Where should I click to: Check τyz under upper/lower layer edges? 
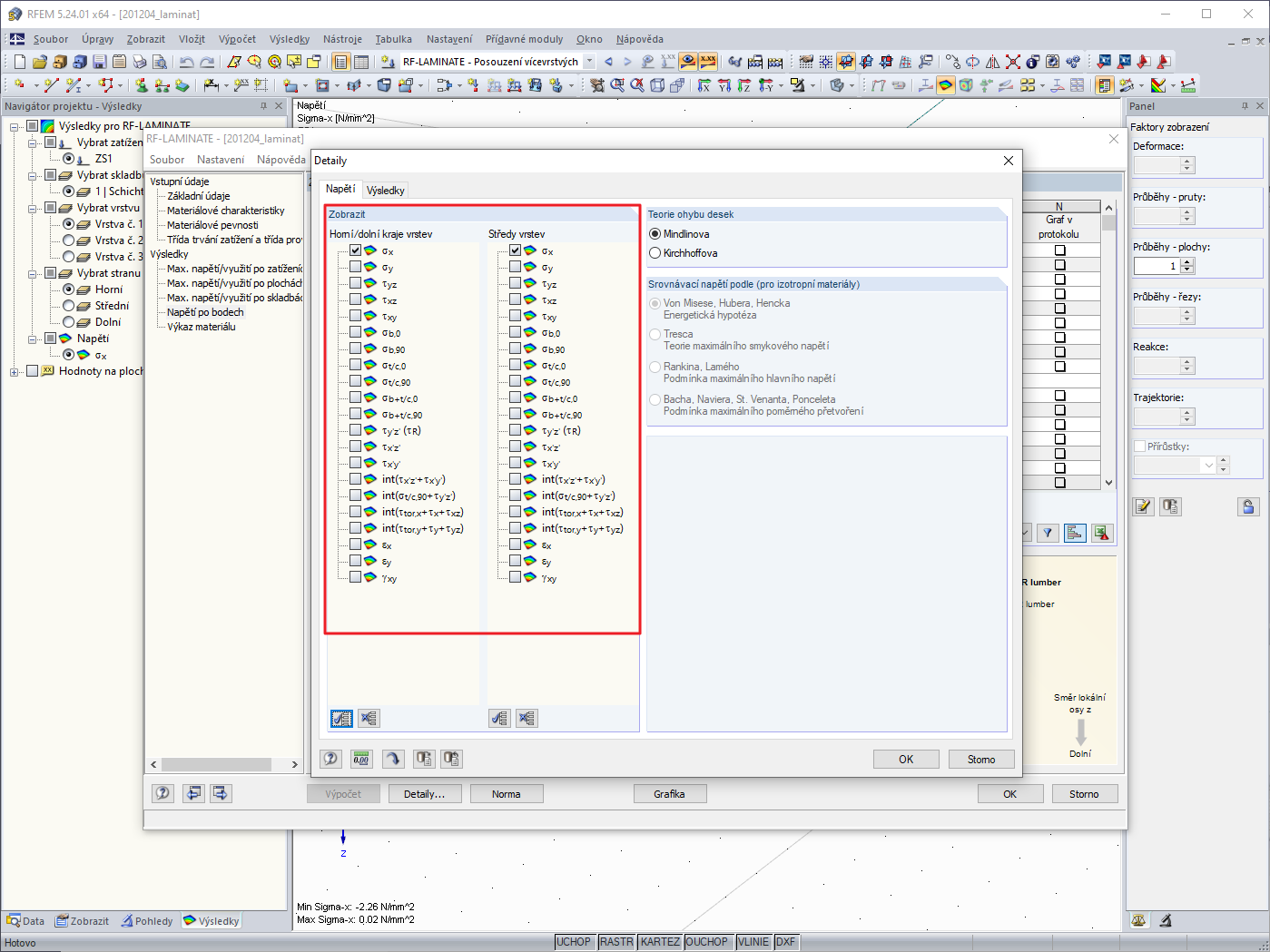tap(355, 283)
